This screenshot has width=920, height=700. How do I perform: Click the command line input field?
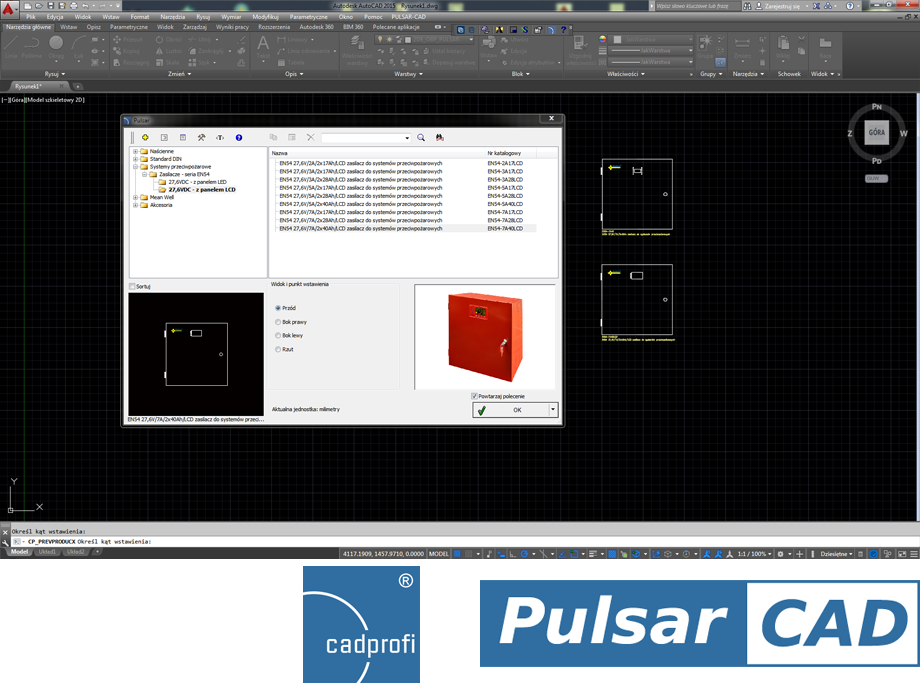464,542
